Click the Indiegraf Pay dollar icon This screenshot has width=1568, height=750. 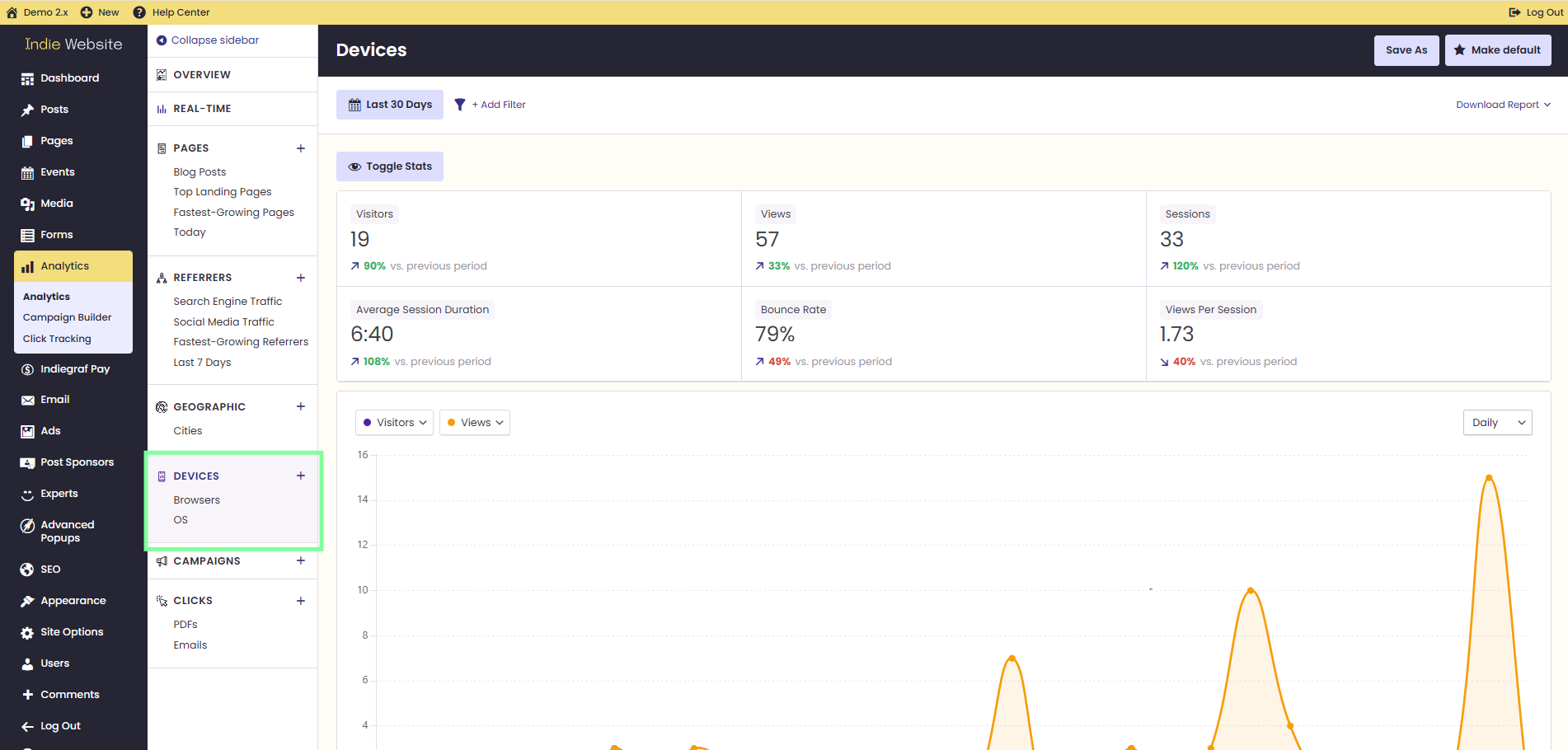coord(27,369)
